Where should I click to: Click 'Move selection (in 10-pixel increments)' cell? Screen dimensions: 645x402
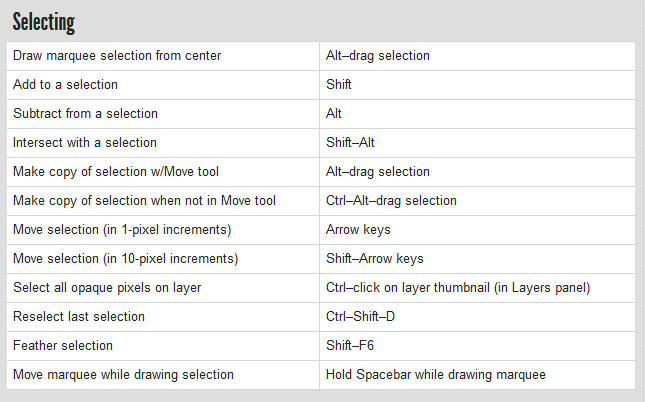(x=125, y=259)
